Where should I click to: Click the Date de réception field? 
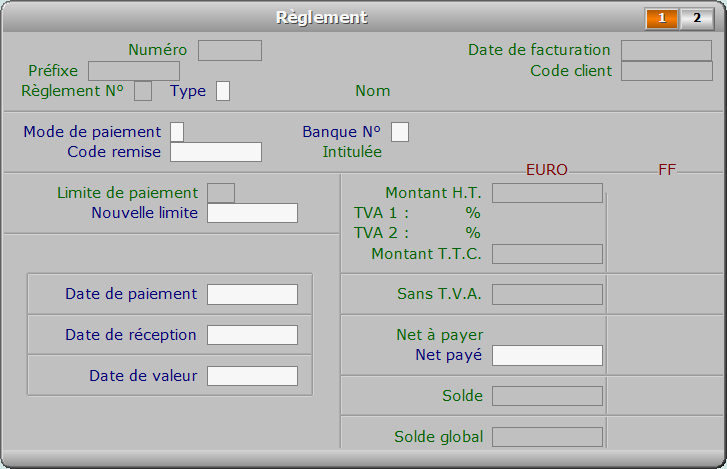click(252, 335)
